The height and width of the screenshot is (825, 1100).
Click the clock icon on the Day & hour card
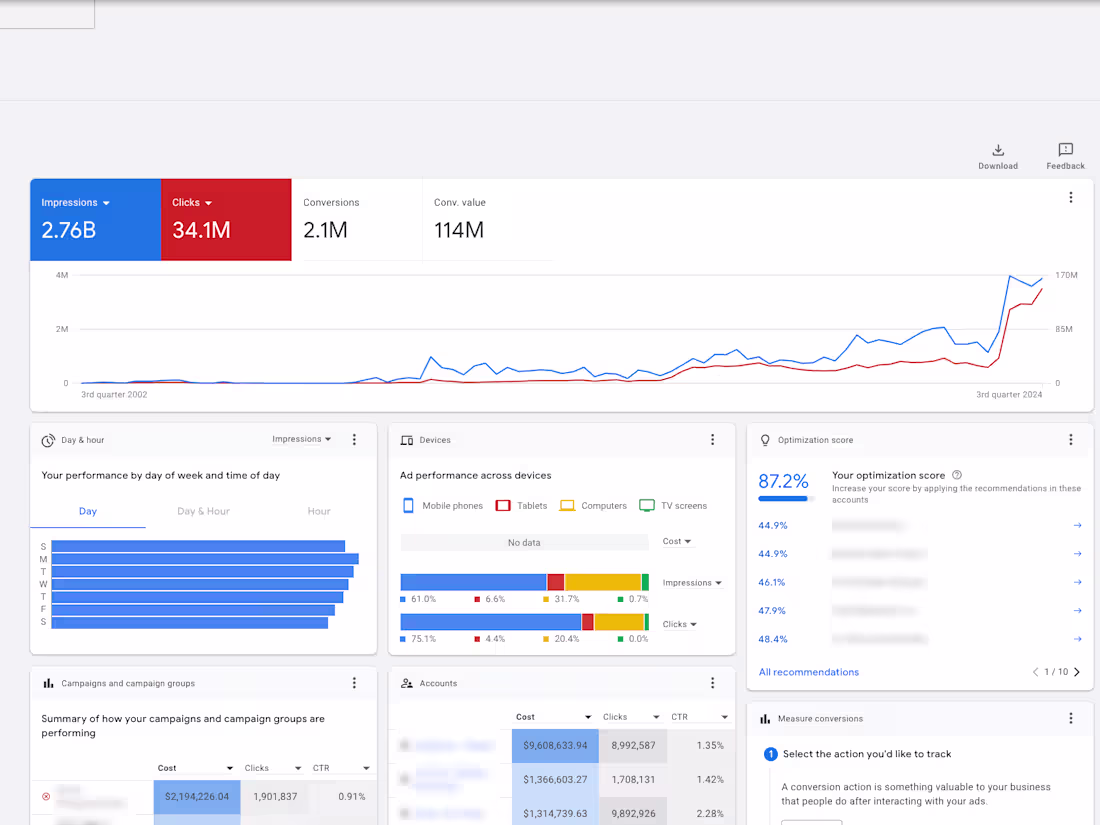point(48,440)
